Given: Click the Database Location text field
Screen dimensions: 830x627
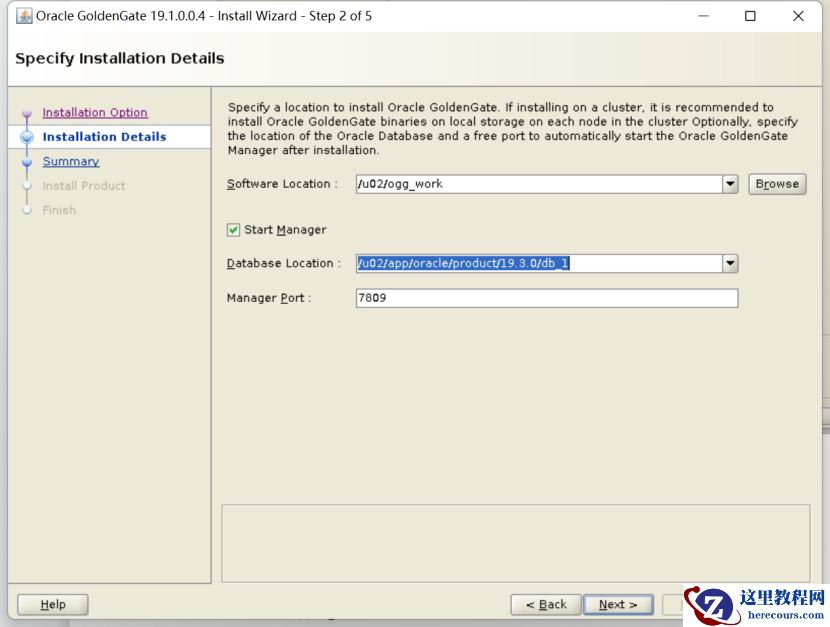Looking at the screenshot, I should point(539,263).
